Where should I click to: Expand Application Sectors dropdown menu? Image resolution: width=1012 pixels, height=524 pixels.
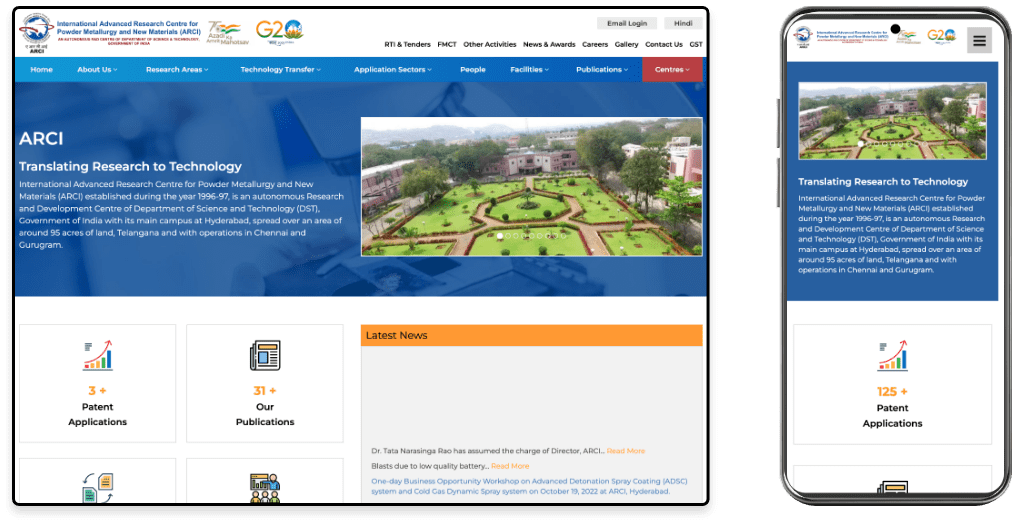[393, 70]
